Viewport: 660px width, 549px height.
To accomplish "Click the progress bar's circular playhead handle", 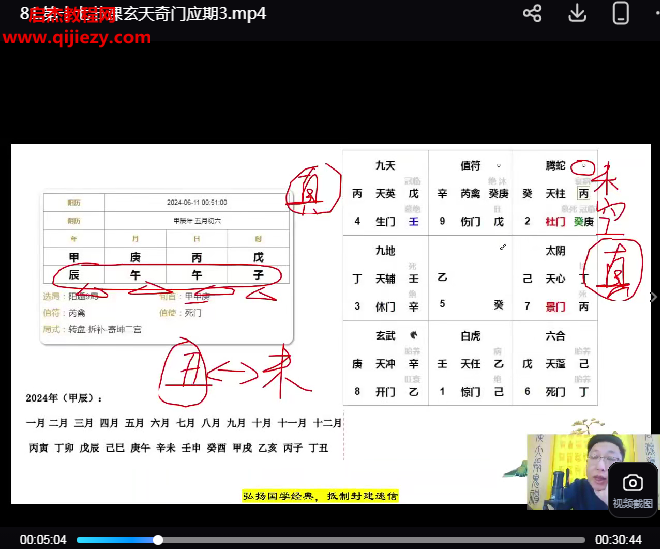I will coord(158,540).
